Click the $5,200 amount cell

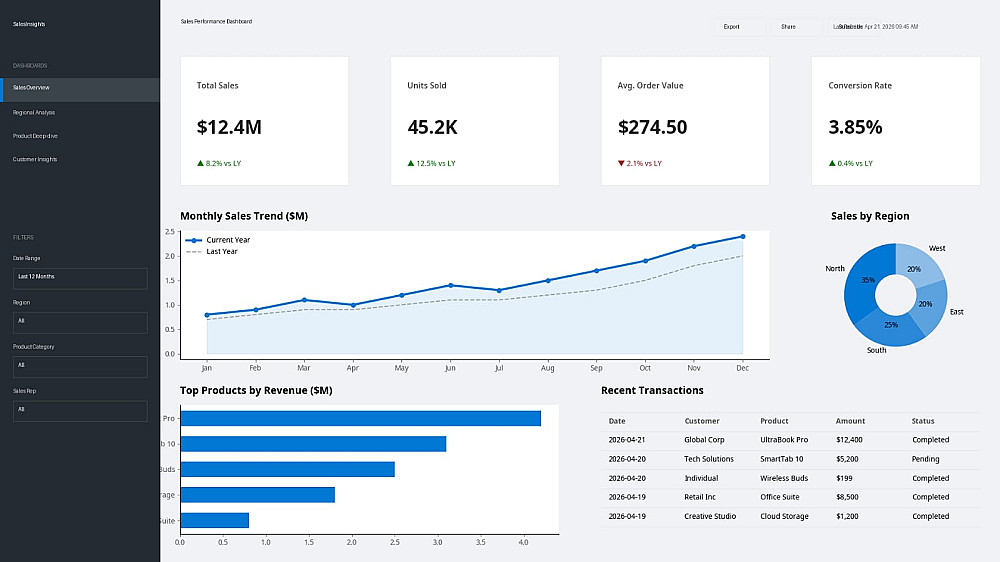[847, 459]
